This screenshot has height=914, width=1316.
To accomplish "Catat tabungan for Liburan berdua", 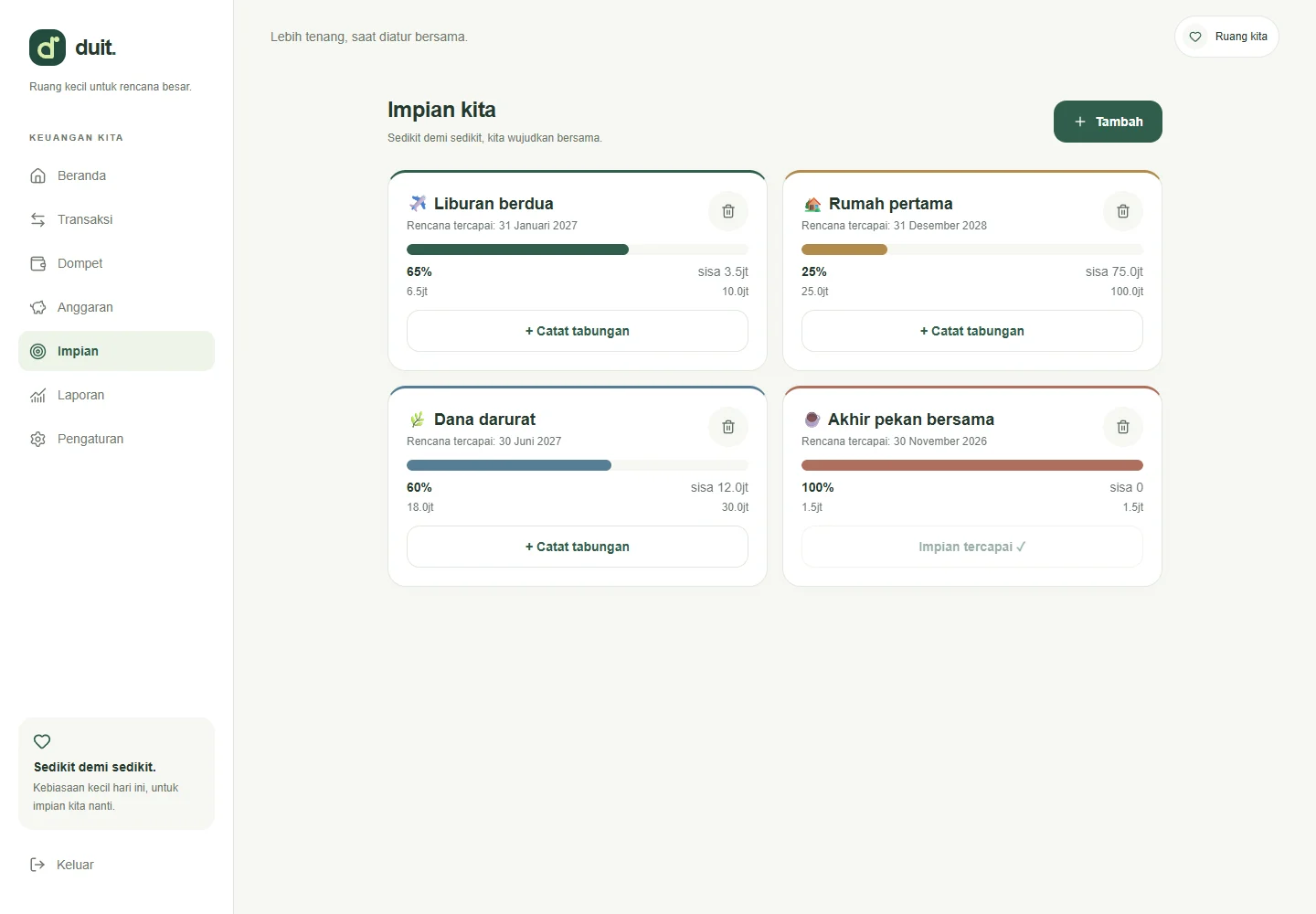I will (578, 331).
